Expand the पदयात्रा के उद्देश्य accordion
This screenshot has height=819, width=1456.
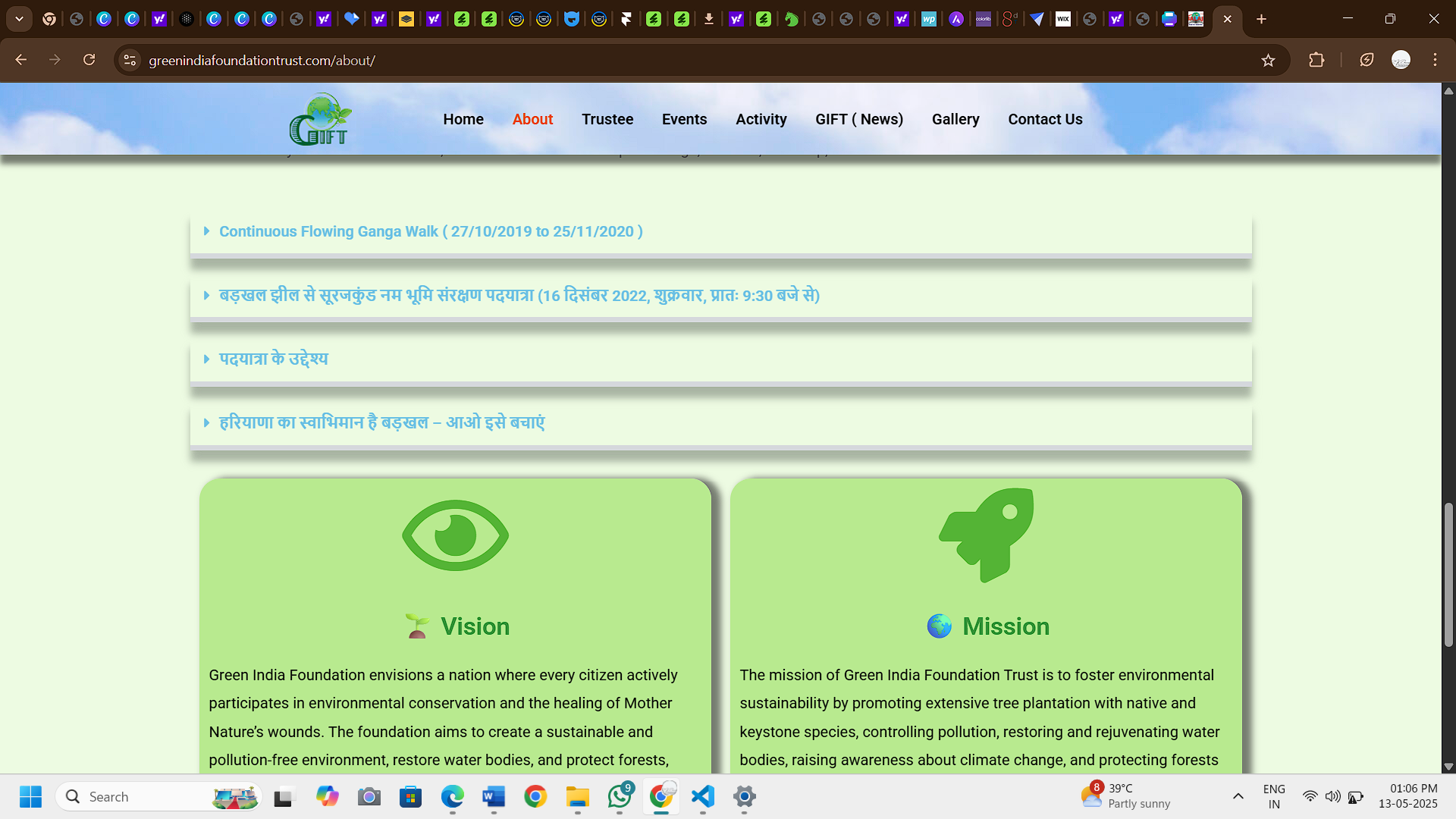pyautogui.click(x=273, y=359)
